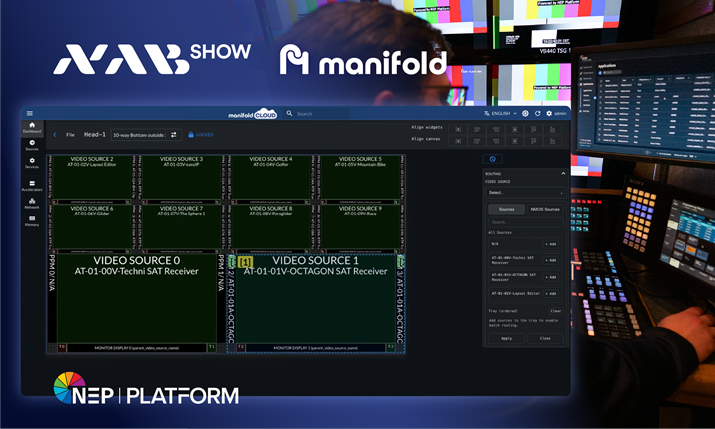Open the hamburger menu in the top bar
The width and height of the screenshot is (715, 429).
(x=30, y=114)
